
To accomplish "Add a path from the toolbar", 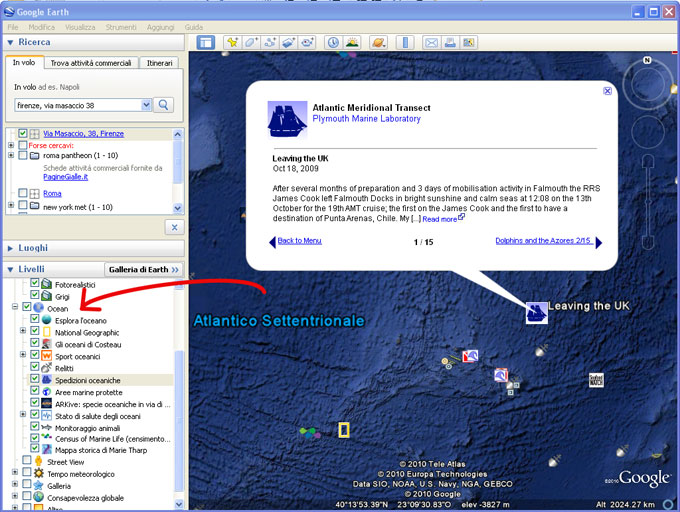I will [270, 42].
